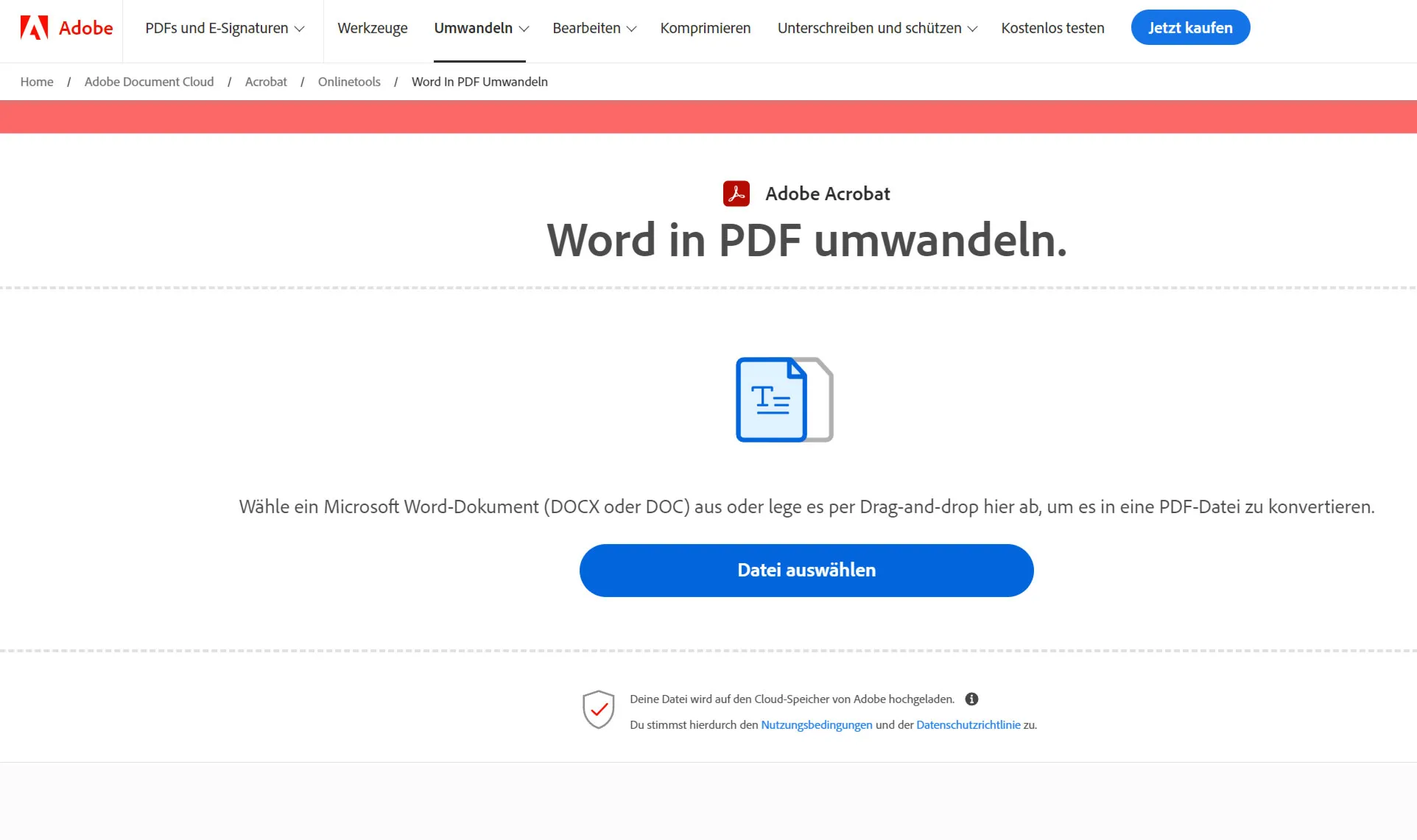Open the Unterschreiben und schützen dropdown
1417x840 pixels.
click(x=877, y=28)
